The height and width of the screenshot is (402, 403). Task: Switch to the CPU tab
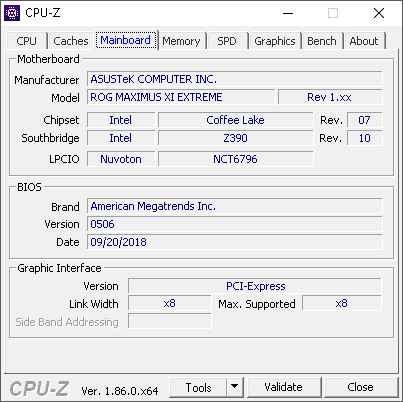[x=26, y=41]
